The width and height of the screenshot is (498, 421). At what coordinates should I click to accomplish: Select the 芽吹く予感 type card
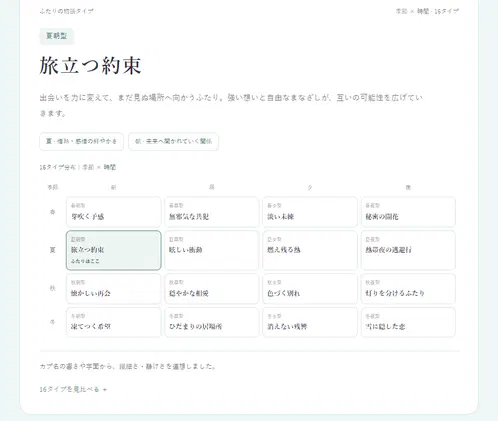pos(114,212)
